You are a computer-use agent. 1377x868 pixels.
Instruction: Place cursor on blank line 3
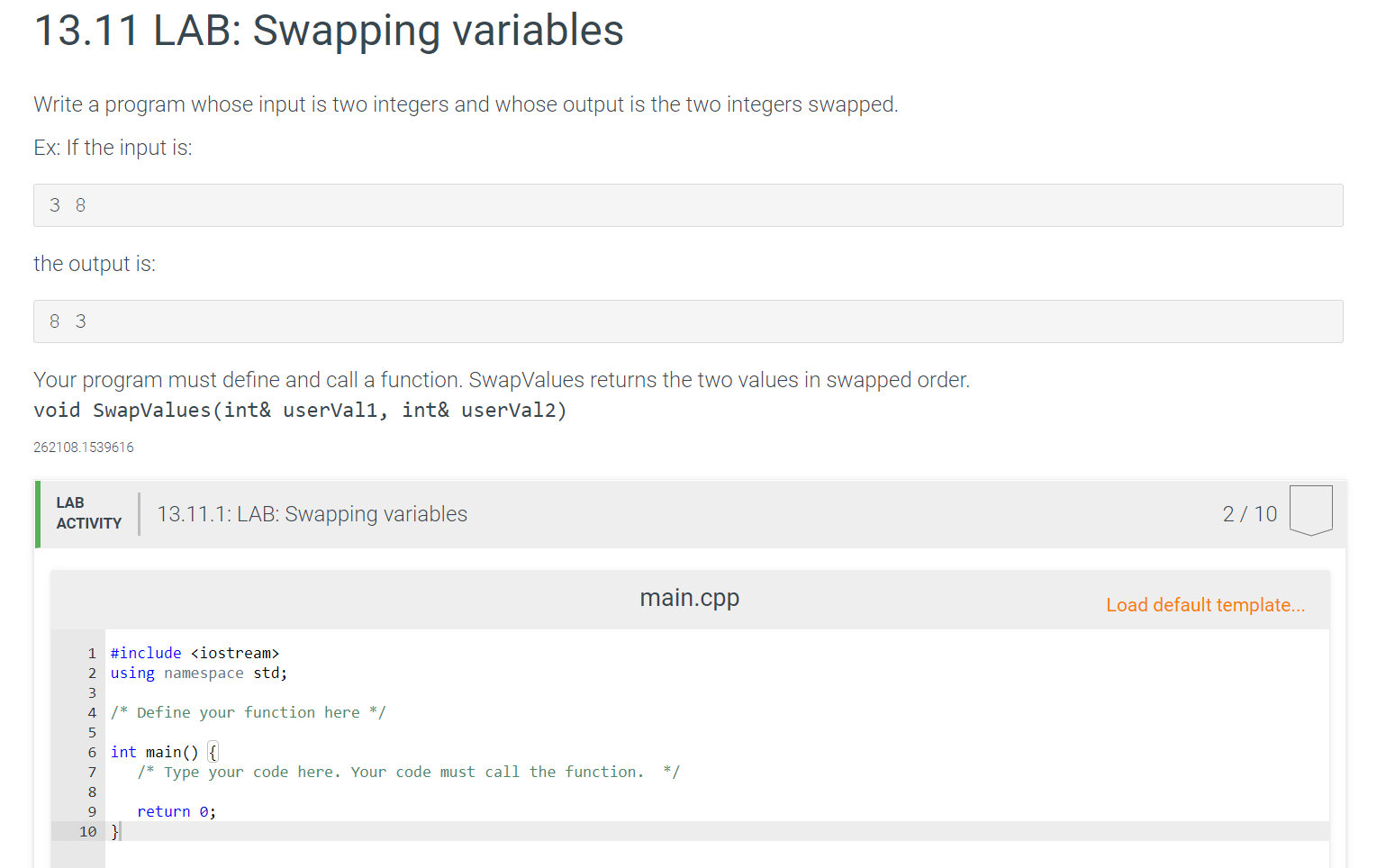tap(717, 692)
